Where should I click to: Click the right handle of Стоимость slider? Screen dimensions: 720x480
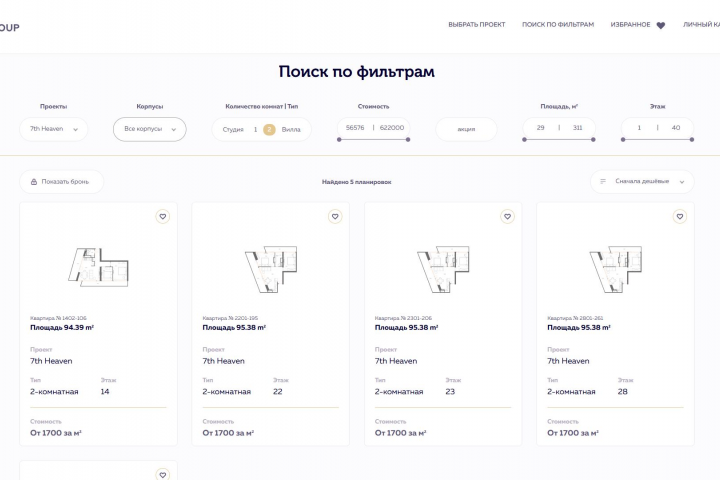[x=408, y=140]
